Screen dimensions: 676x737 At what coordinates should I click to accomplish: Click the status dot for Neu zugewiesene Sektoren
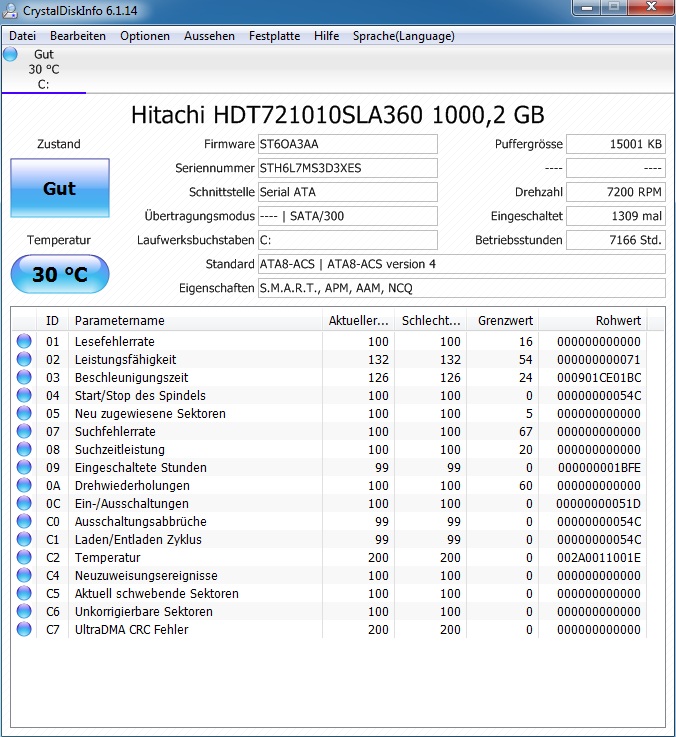[24, 413]
